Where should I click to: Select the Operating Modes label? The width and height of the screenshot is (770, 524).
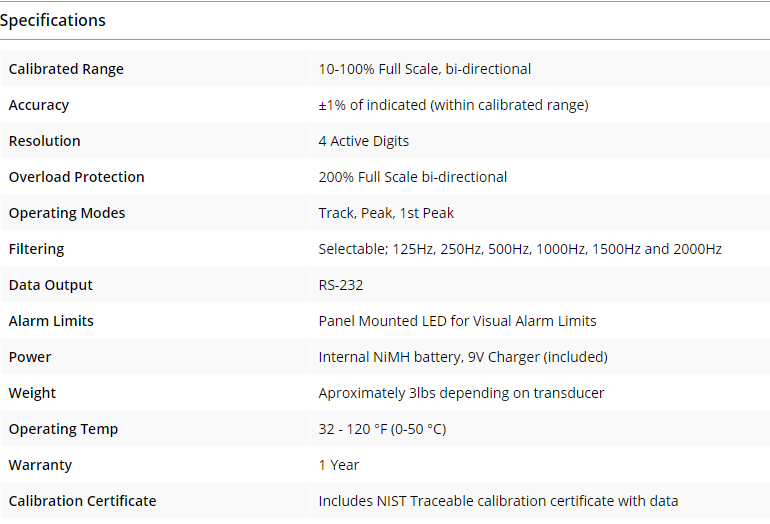pos(67,213)
